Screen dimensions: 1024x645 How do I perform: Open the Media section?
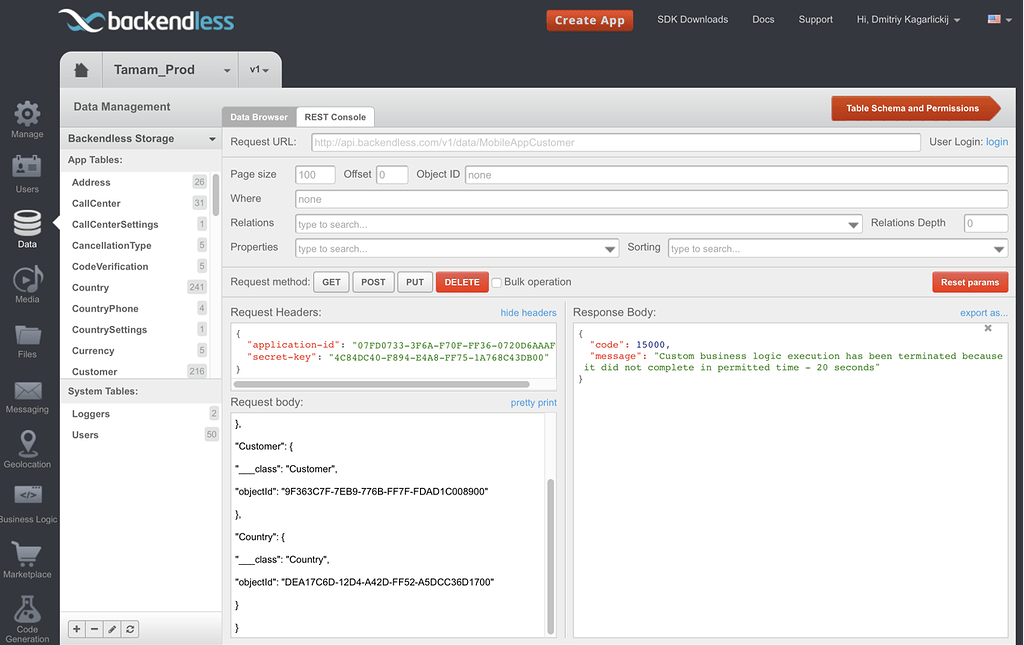27,283
